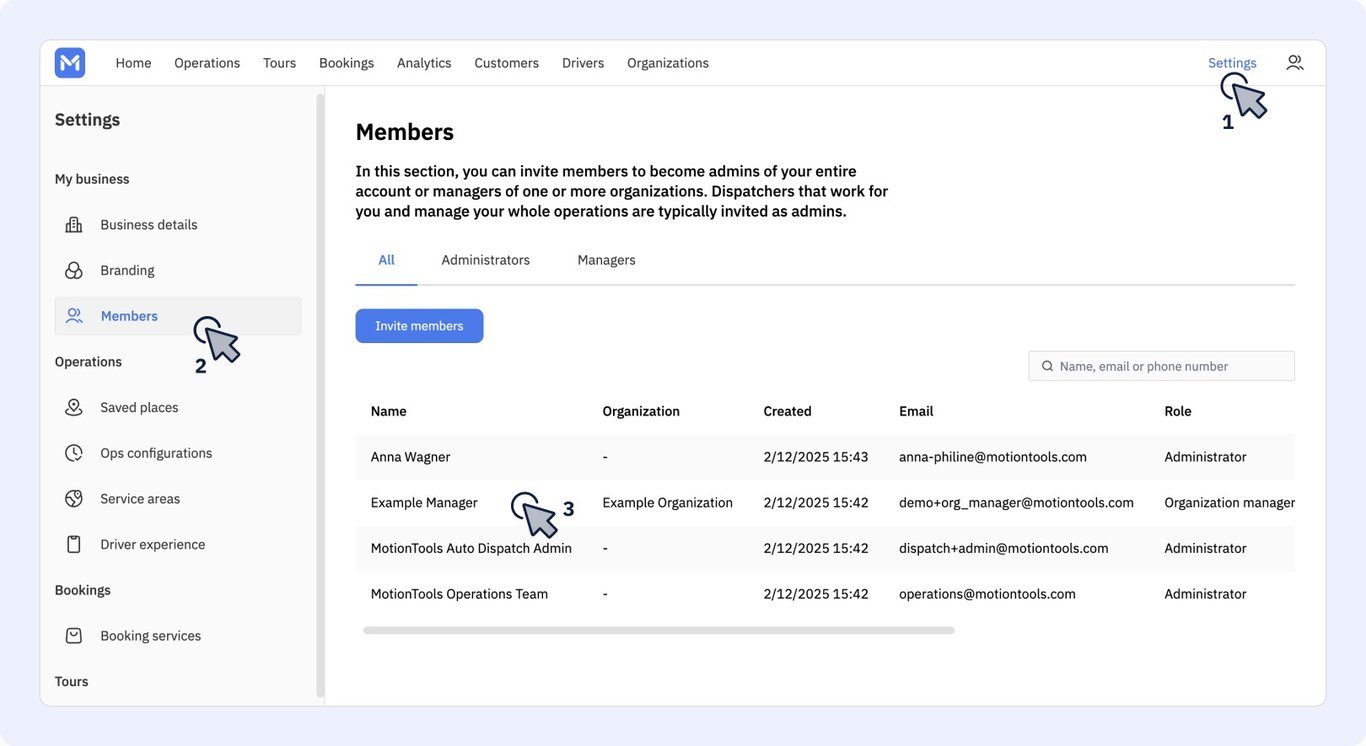The image size is (1366, 746).
Task: Click the Created column header
Action: coord(787,411)
